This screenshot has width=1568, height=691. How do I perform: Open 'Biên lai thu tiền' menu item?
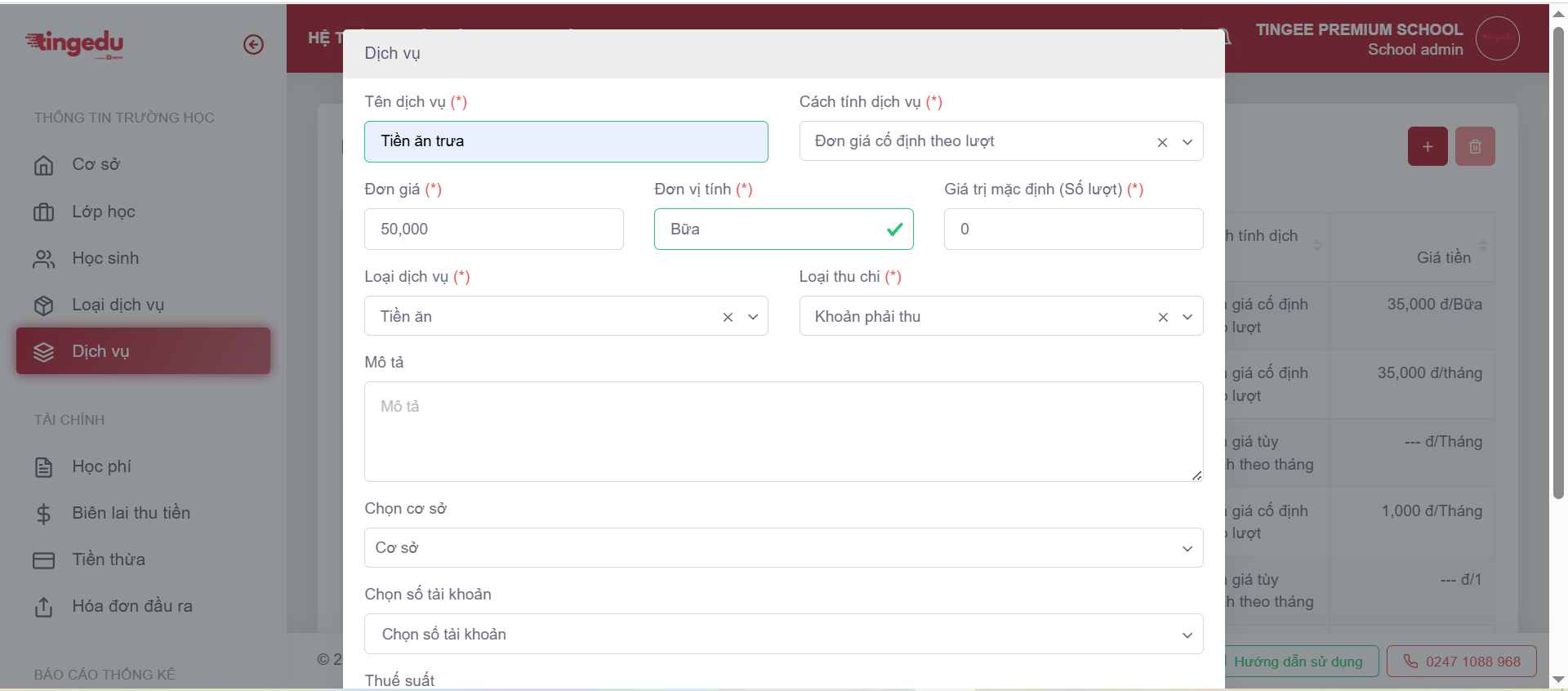(x=131, y=513)
